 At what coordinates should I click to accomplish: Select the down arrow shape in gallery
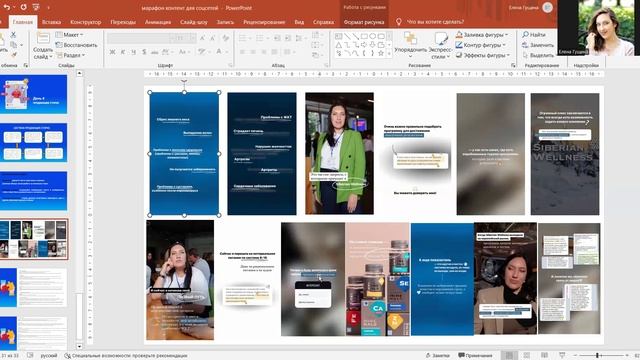coord(372,44)
